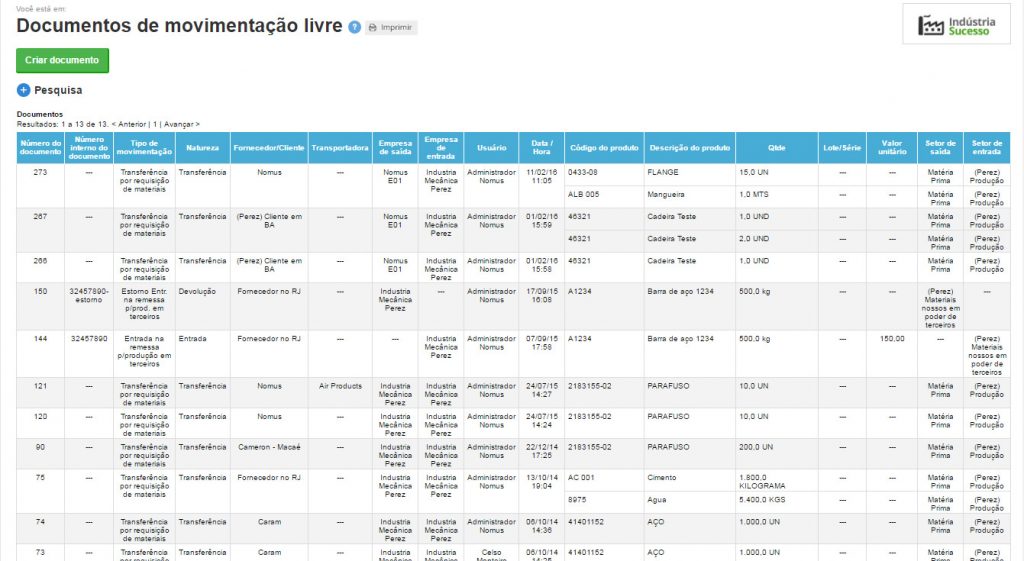Open document number 150 row
The image size is (1024, 561).
click(x=41, y=291)
